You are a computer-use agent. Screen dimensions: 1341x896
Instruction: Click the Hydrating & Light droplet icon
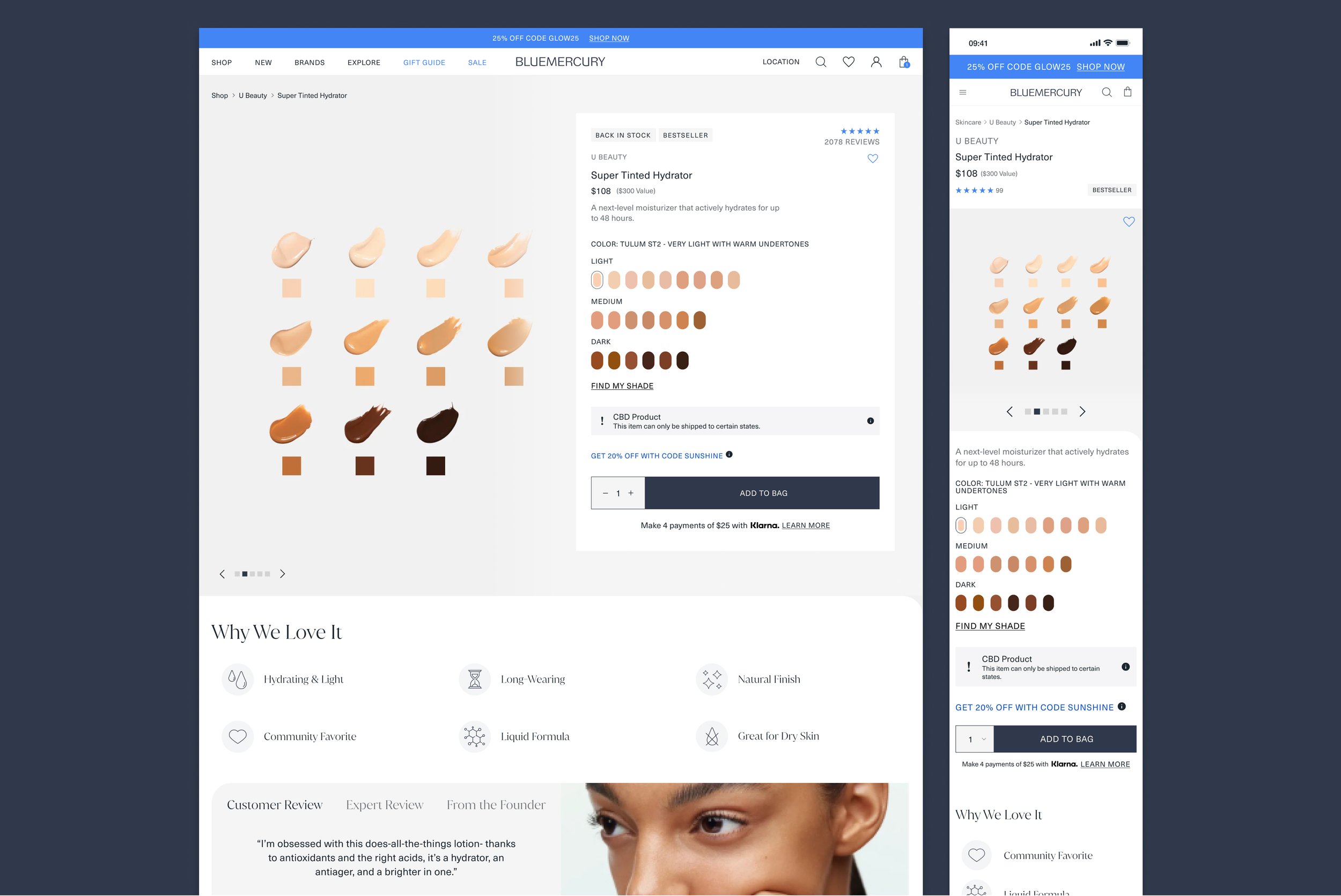pyautogui.click(x=237, y=679)
